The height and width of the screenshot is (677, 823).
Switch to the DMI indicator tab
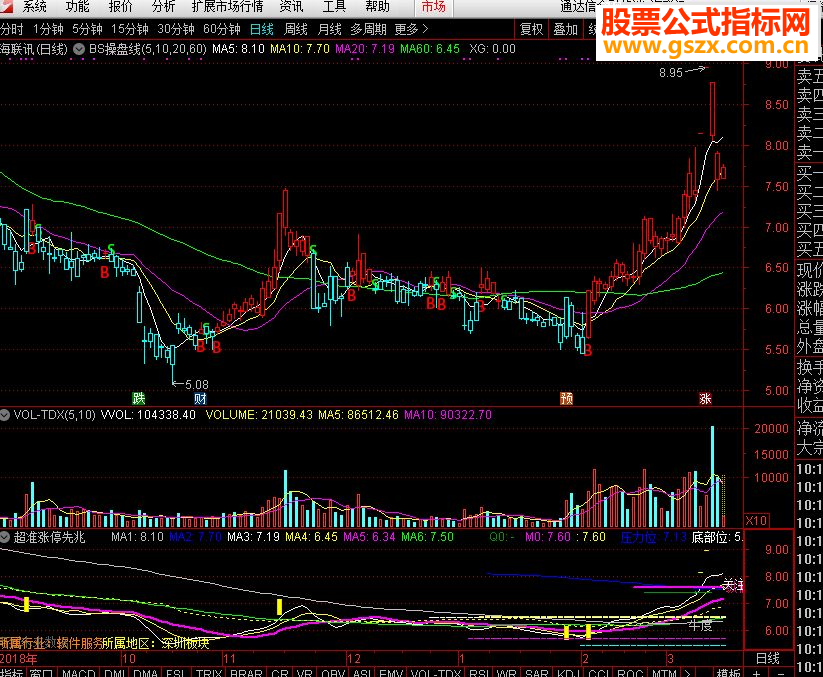pos(114,673)
